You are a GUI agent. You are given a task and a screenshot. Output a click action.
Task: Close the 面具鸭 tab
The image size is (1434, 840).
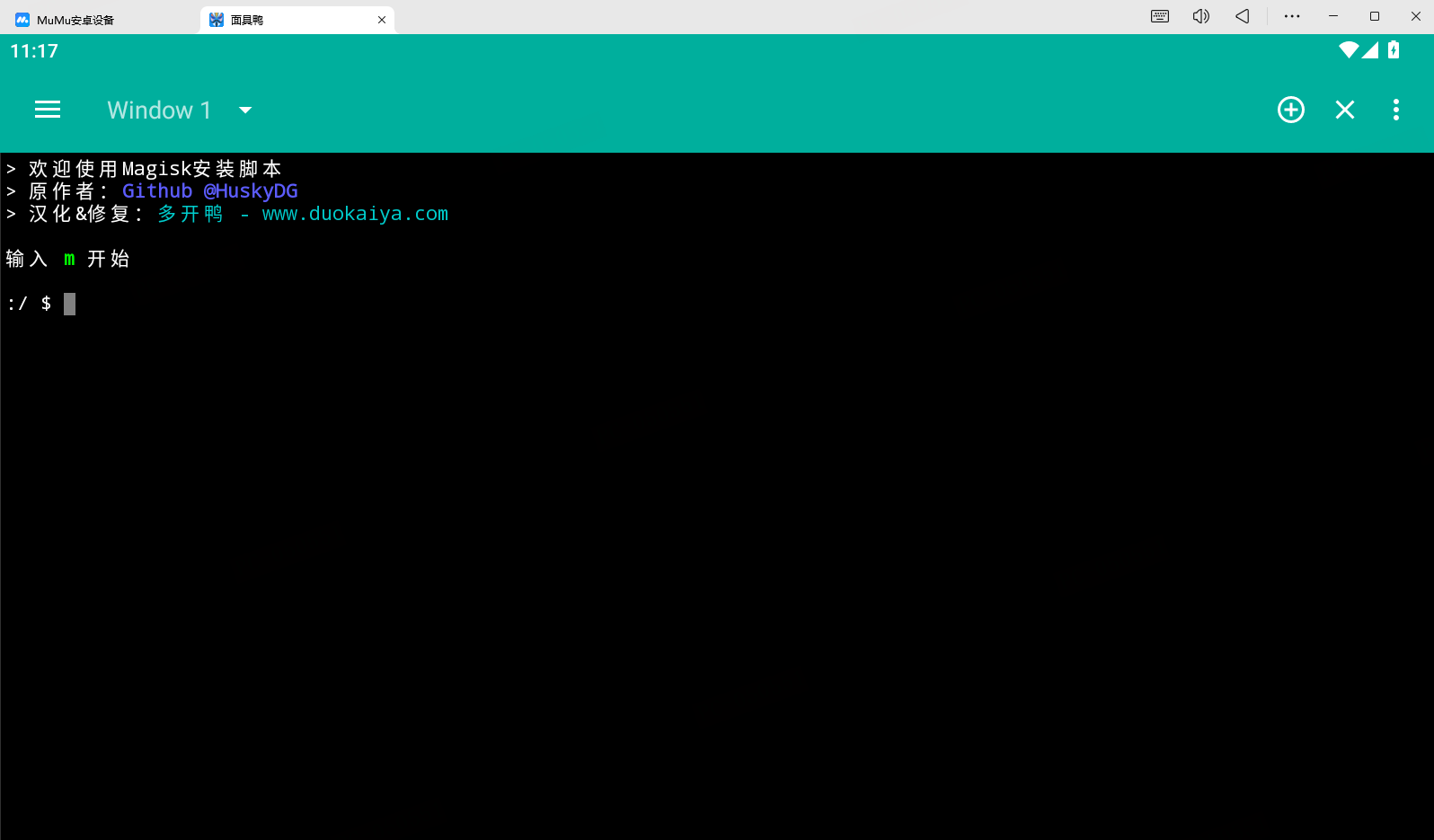pyautogui.click(x=382, y=20)
